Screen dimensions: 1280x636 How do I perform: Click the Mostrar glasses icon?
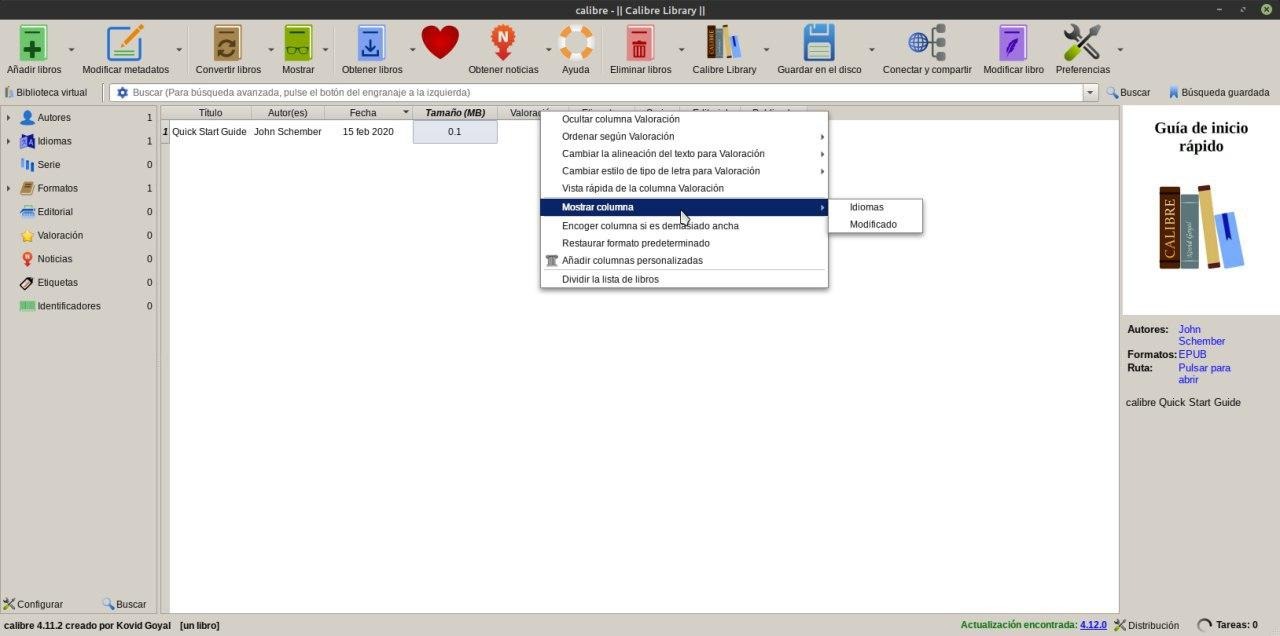pos(298,43)
